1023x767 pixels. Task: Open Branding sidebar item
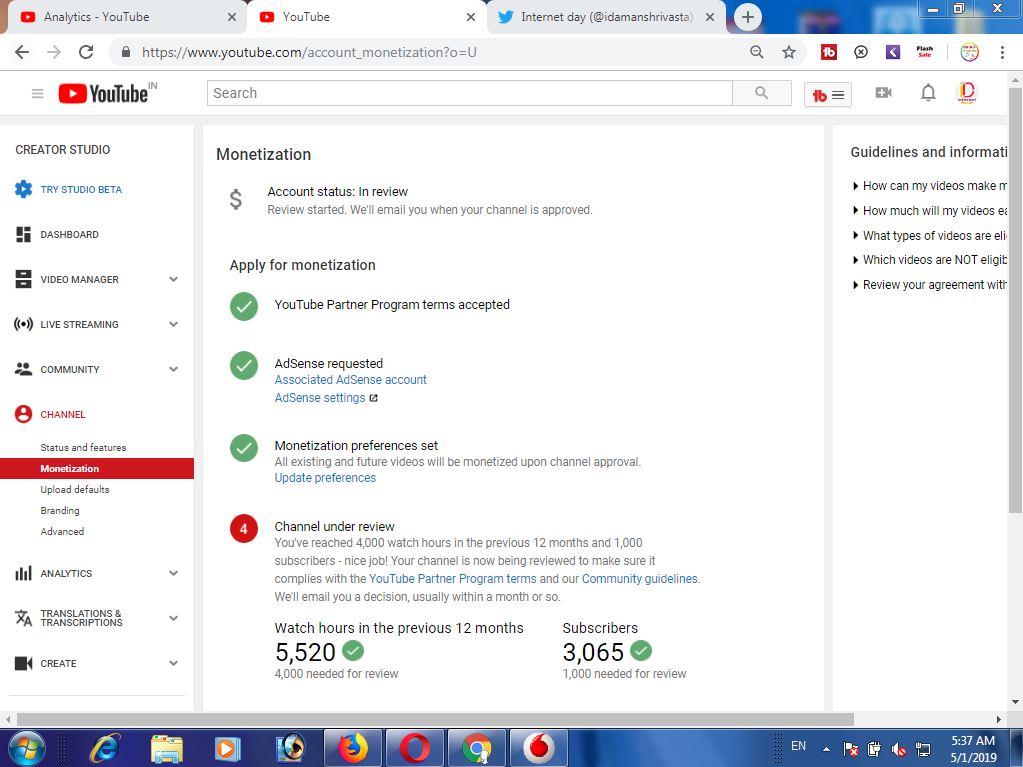(59, 510)
